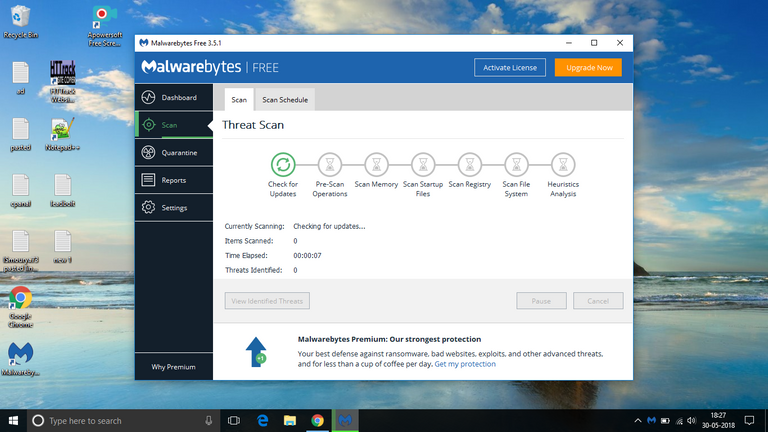Open the Quarantine section
768x432 pixels.
tap(174, 152)
